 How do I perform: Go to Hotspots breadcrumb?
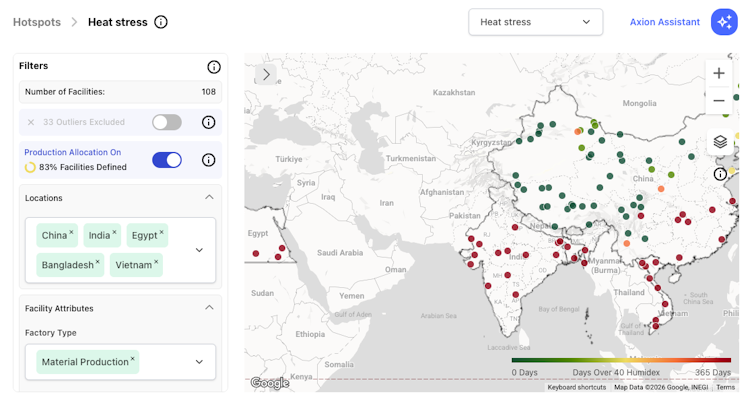[x=37, y=22]
